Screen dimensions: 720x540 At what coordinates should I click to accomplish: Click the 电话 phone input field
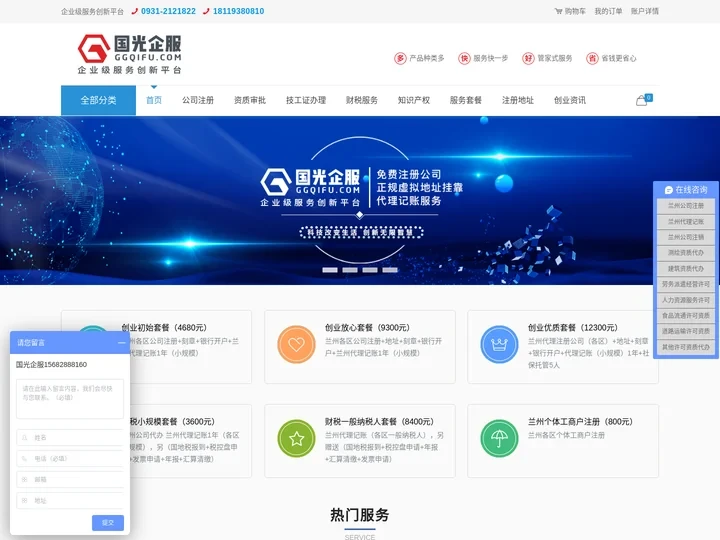click(x=70, y=458)
